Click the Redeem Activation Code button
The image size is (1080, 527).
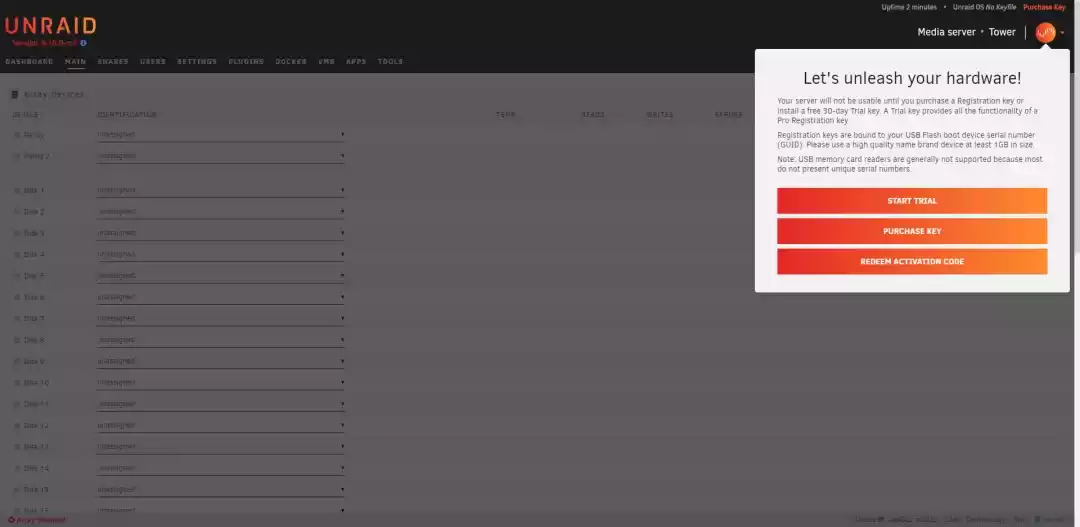(x=911, y=262)
